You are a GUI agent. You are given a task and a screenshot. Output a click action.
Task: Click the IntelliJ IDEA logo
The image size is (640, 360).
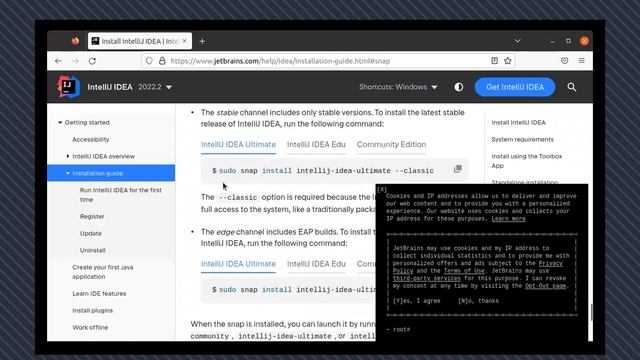click(69, 87)
